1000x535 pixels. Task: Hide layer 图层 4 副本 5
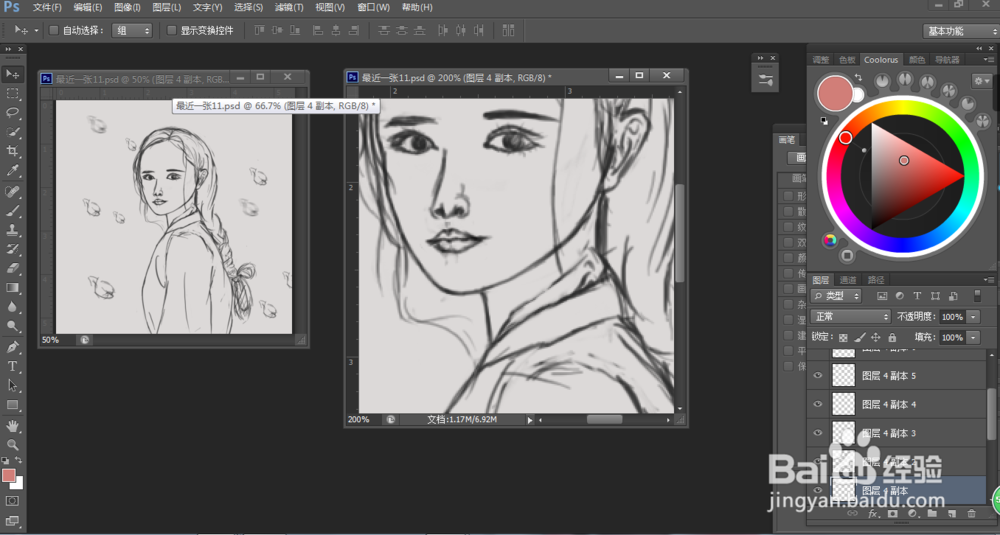point(818,376)
